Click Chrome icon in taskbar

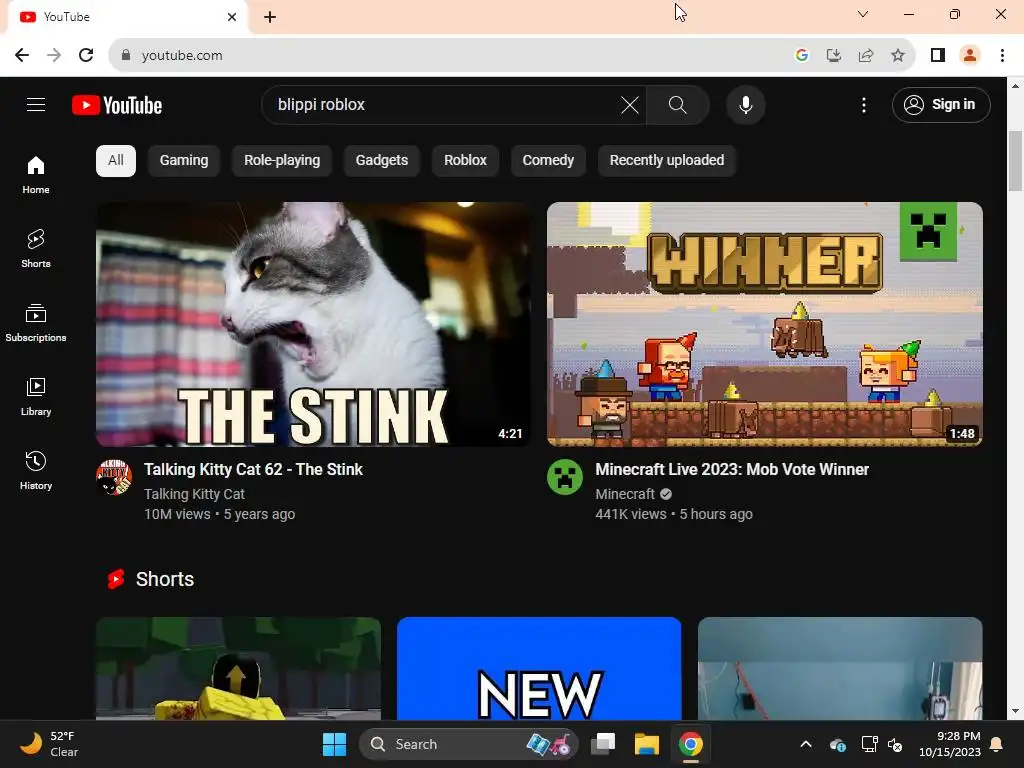[690, 744]
